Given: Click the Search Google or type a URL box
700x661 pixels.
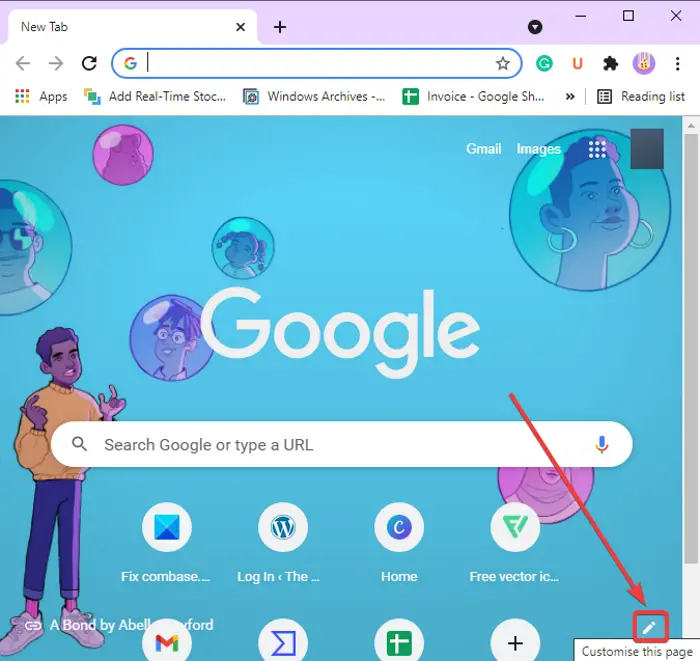Looking at the screenshot, I should (342, 444).
